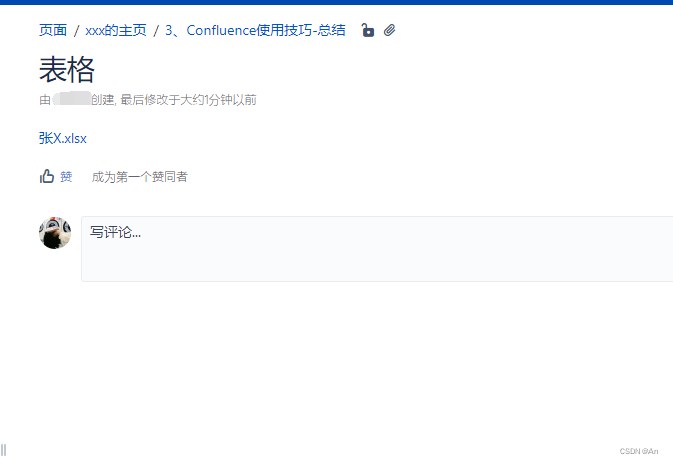Image resolution: width=673 pixels, height=464 pixels.
Task: Click the thumbs-up like icon
Action: point(47,176)
